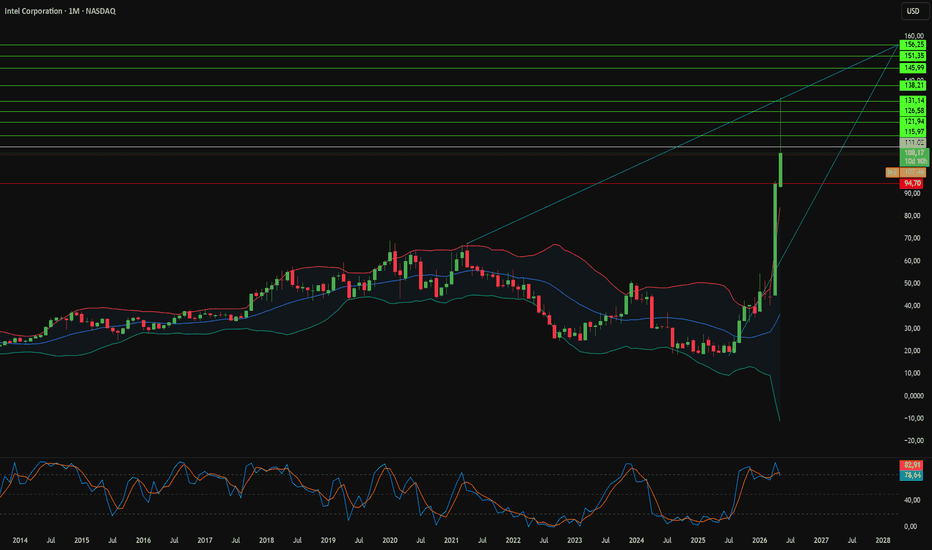Select the red 82,91 oscillator value label
932x550 pixels.
pyautogui.click(x=912, y=465)
